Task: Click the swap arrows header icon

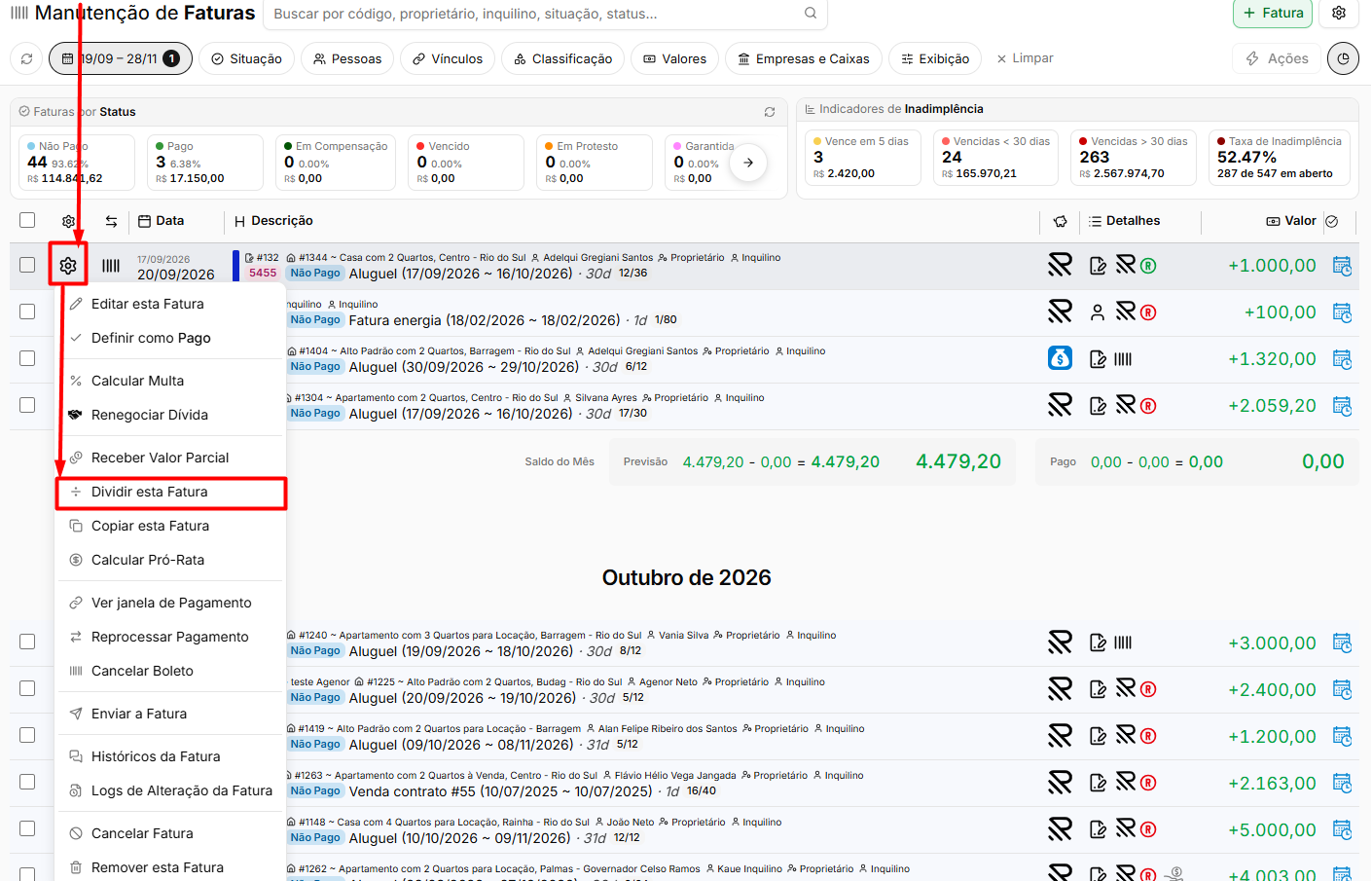Action: click(112, 221)
